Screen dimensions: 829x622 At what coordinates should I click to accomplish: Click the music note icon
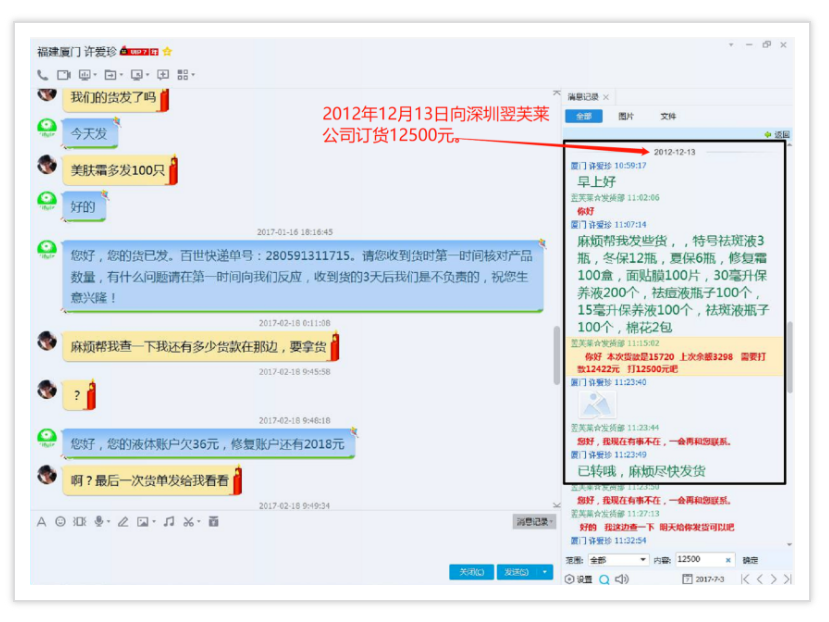click(x=168, y=521)
